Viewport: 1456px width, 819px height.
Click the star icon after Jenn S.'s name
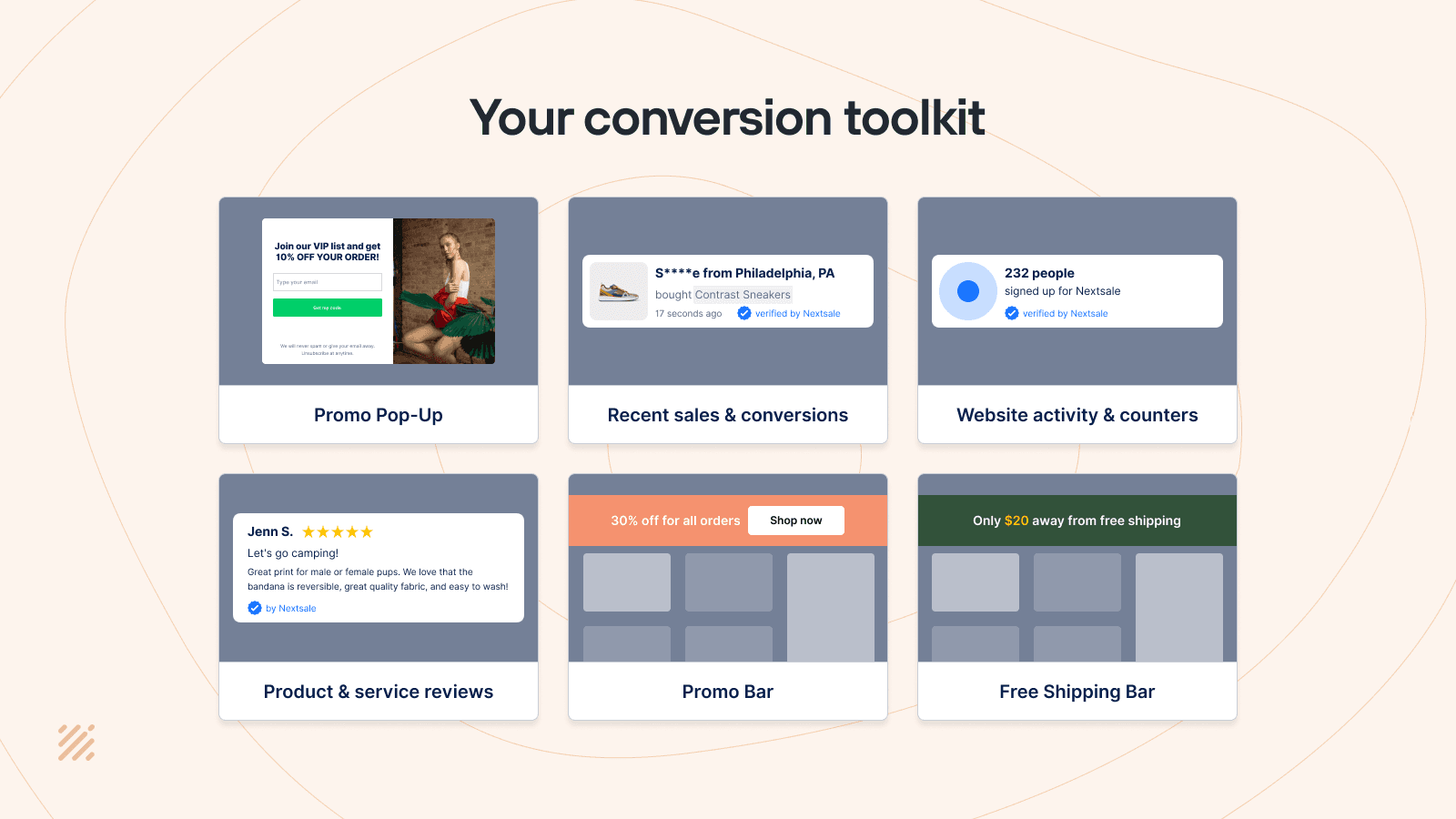[310, 531]
